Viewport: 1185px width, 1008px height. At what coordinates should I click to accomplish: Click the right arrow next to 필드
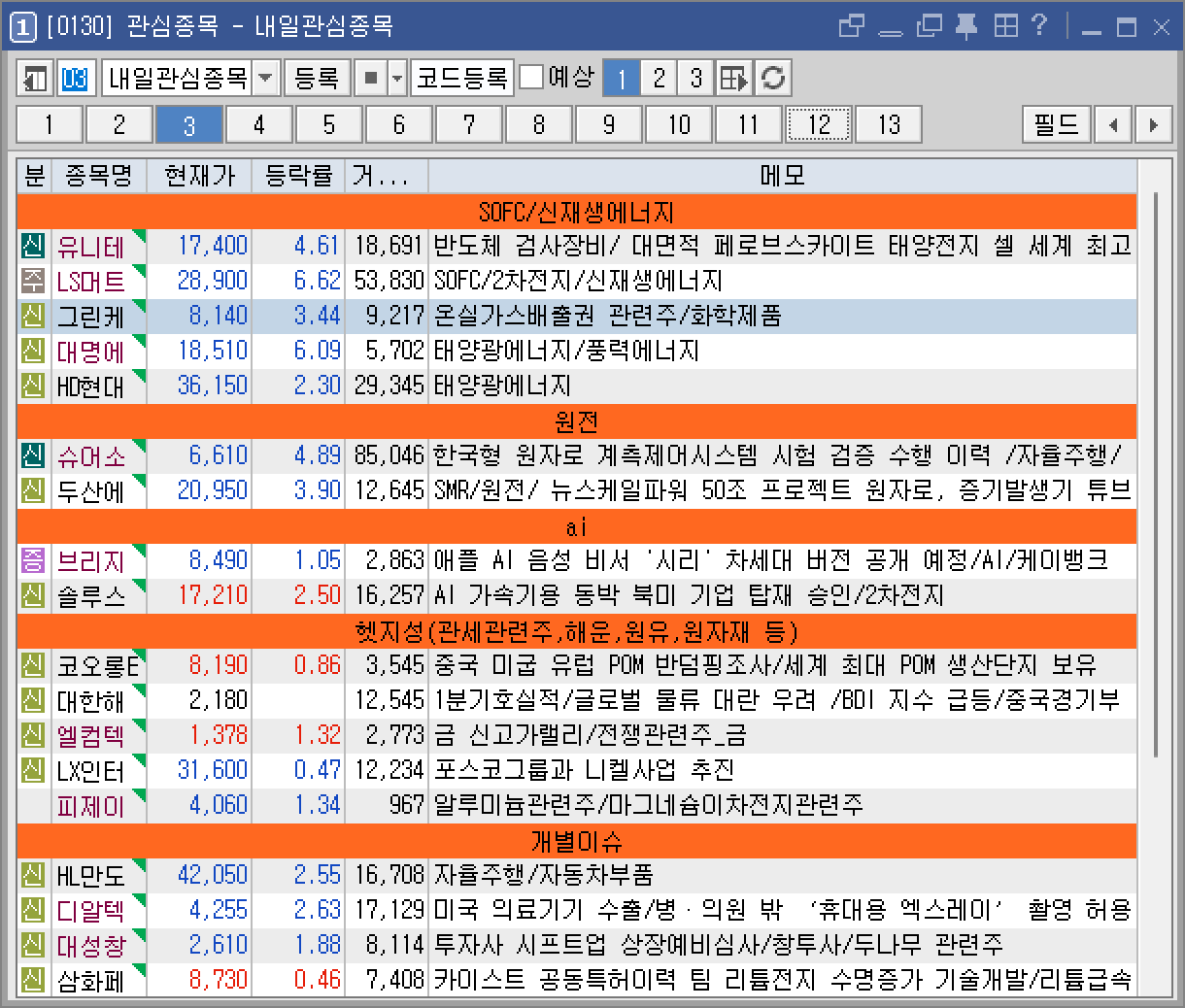1153,125
